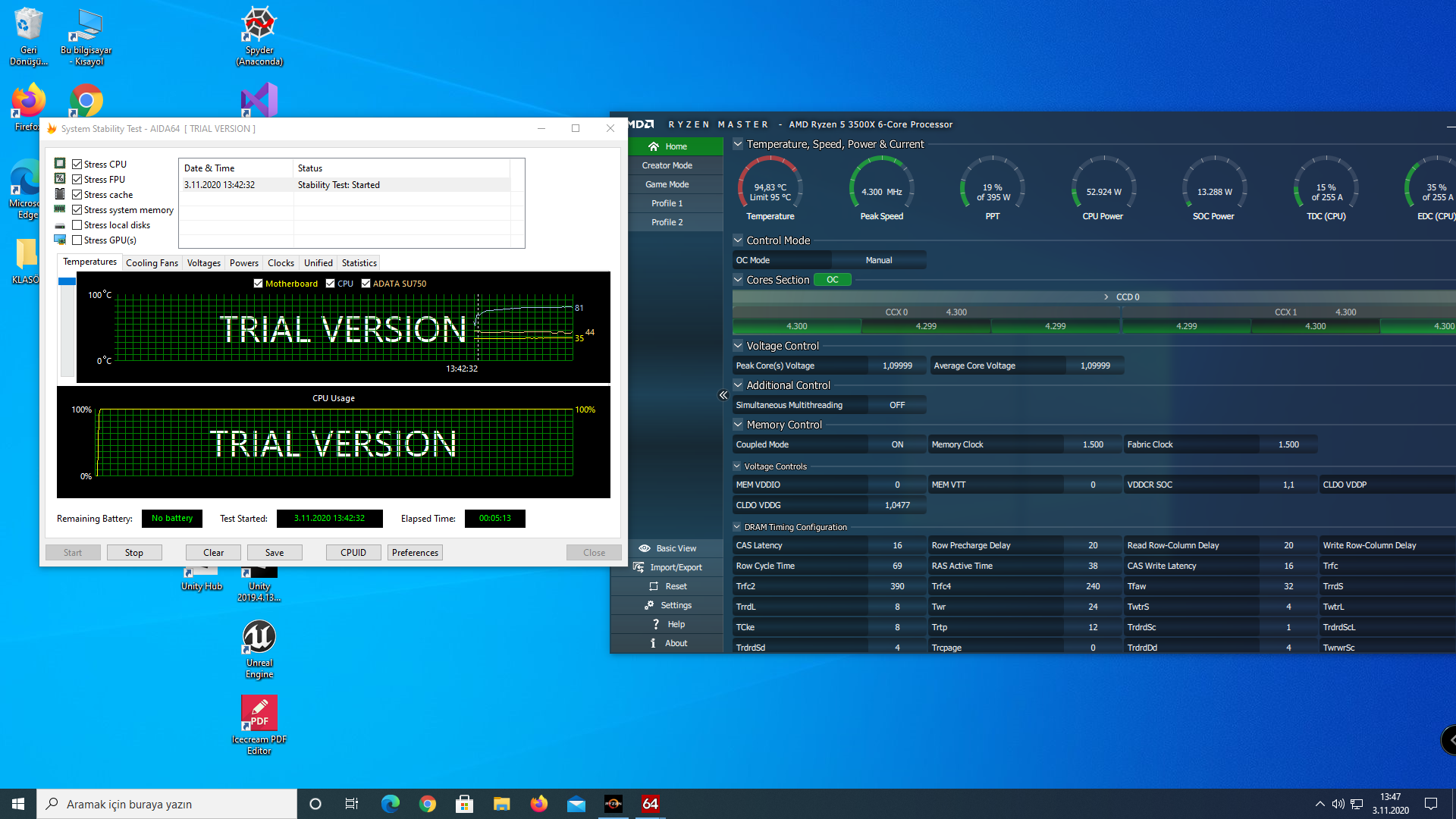Image resolution: width=1456 pixels, height=819 pixels.
Task: Click the Windows search box
Action: click(x=167, y=804)
